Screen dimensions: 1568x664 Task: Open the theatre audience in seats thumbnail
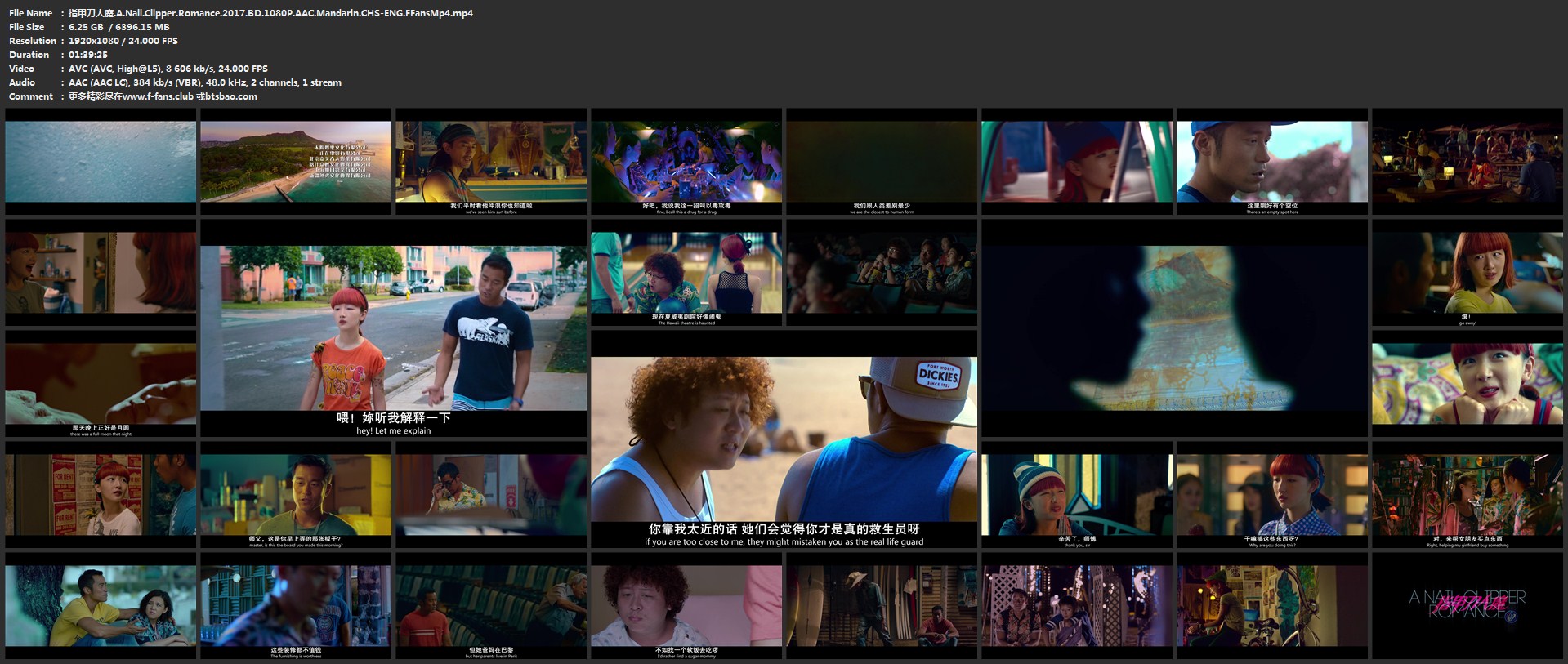[882, 272]
